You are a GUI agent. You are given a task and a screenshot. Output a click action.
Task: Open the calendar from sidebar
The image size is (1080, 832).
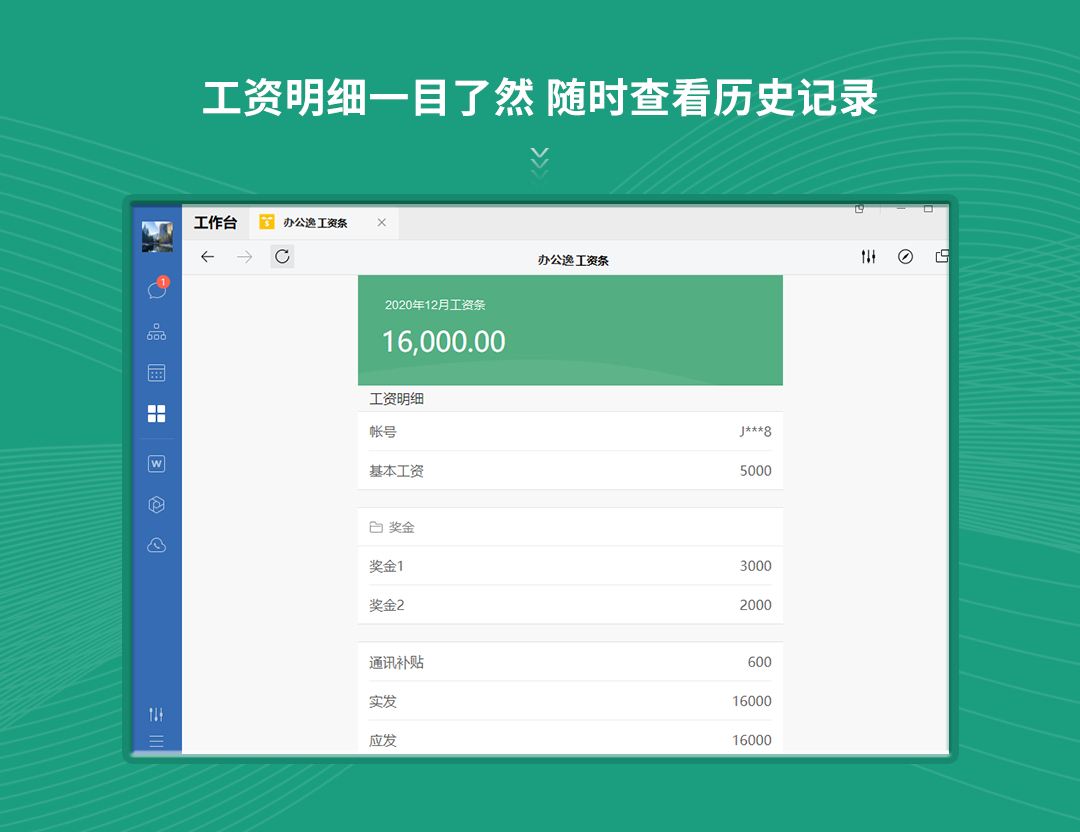pos(156,373)
